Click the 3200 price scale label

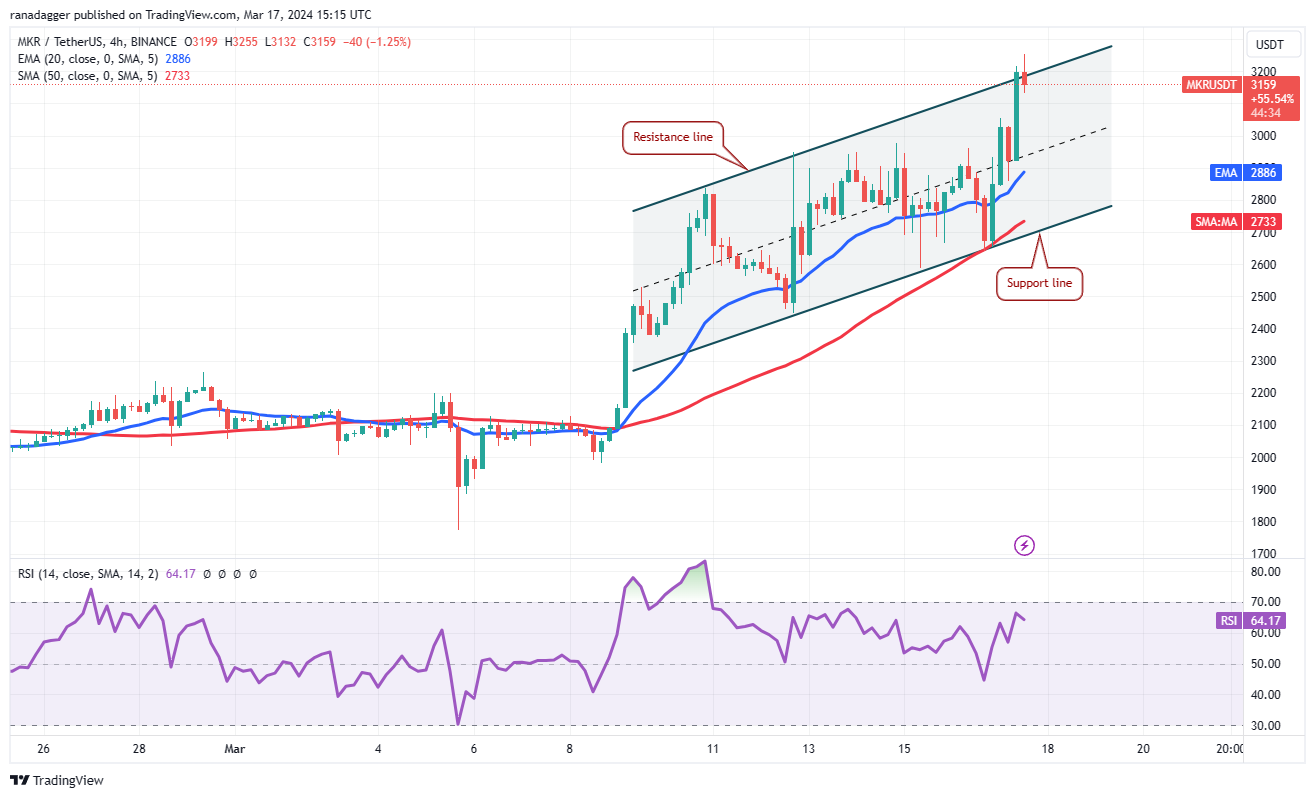click(1266, 72)
